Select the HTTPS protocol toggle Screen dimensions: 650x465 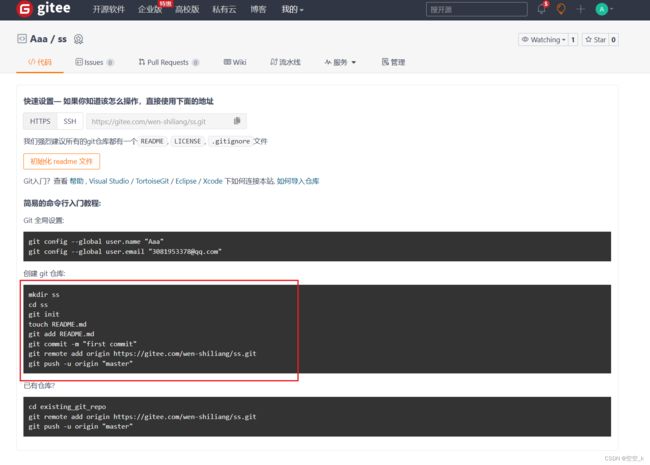(40, 121)
